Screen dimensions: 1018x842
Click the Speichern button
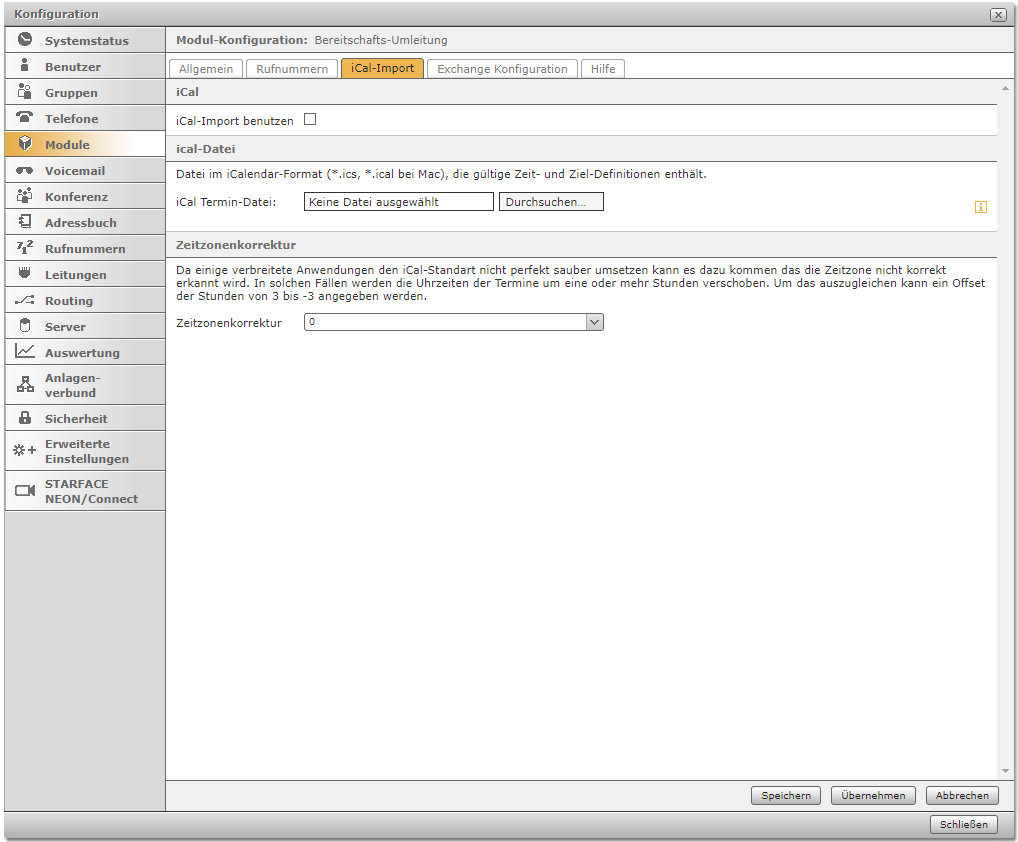[785, 796]
